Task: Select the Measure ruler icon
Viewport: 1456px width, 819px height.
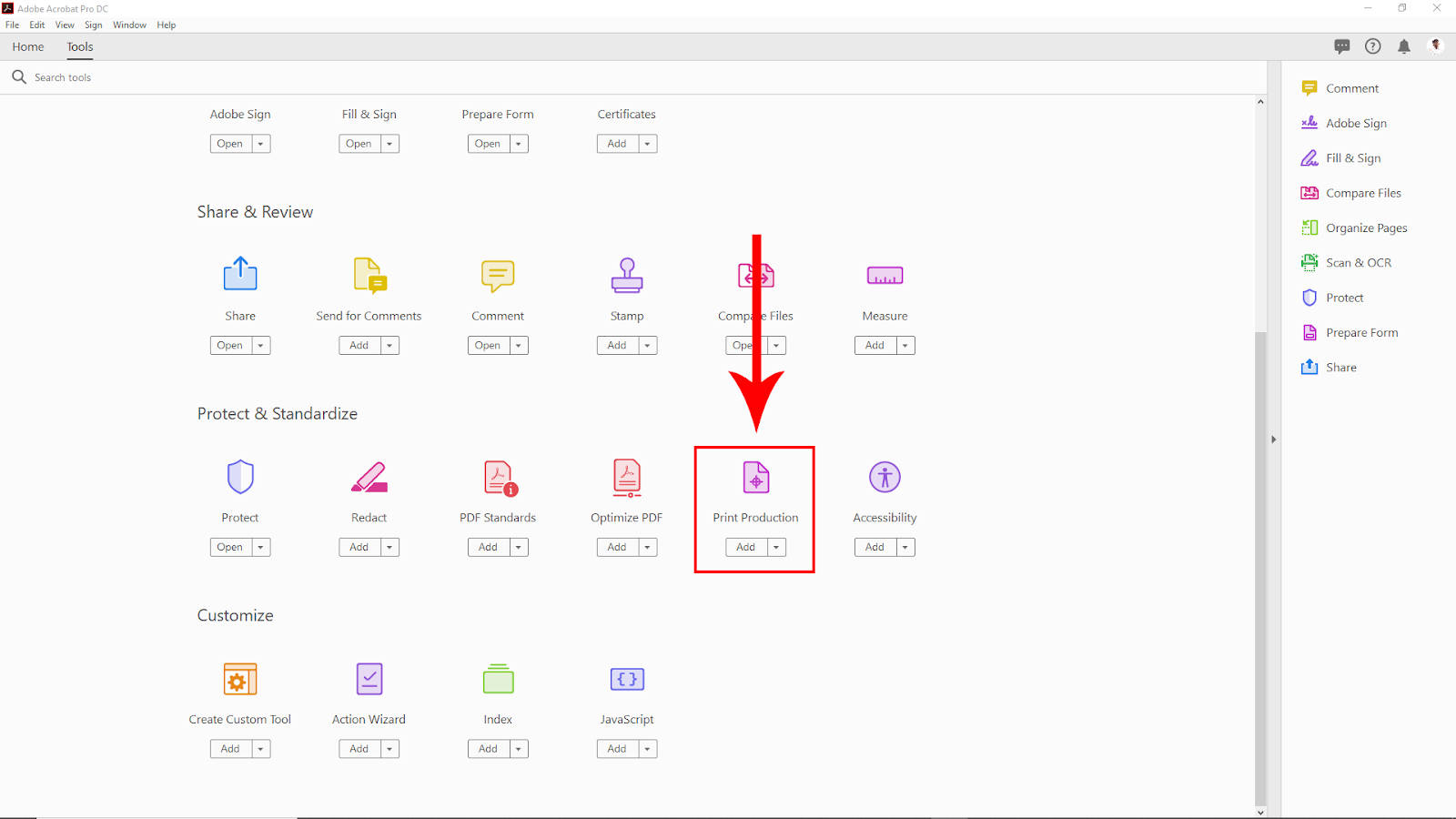Action: 885,276
